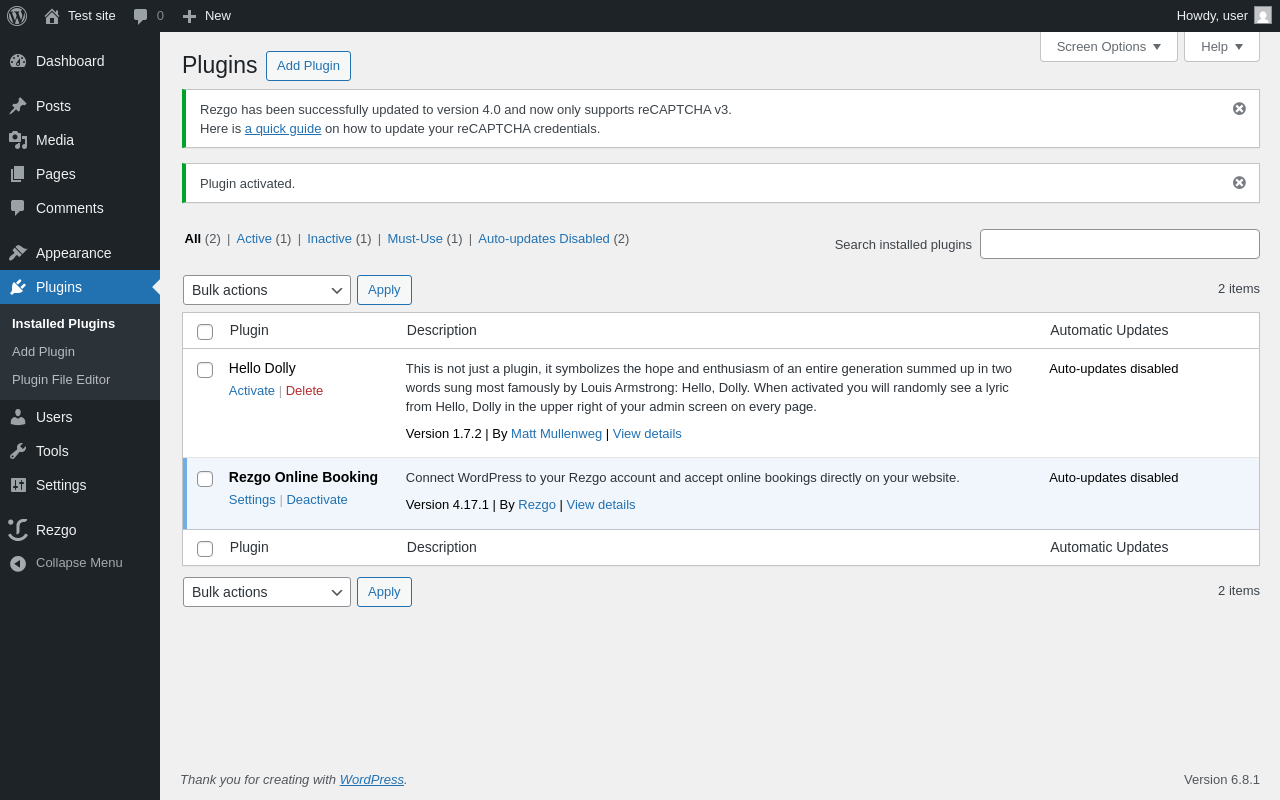Viewport: 1280px width, 800px height.
Task: Click the Tools wrench icon
Action: click(18, 451)
